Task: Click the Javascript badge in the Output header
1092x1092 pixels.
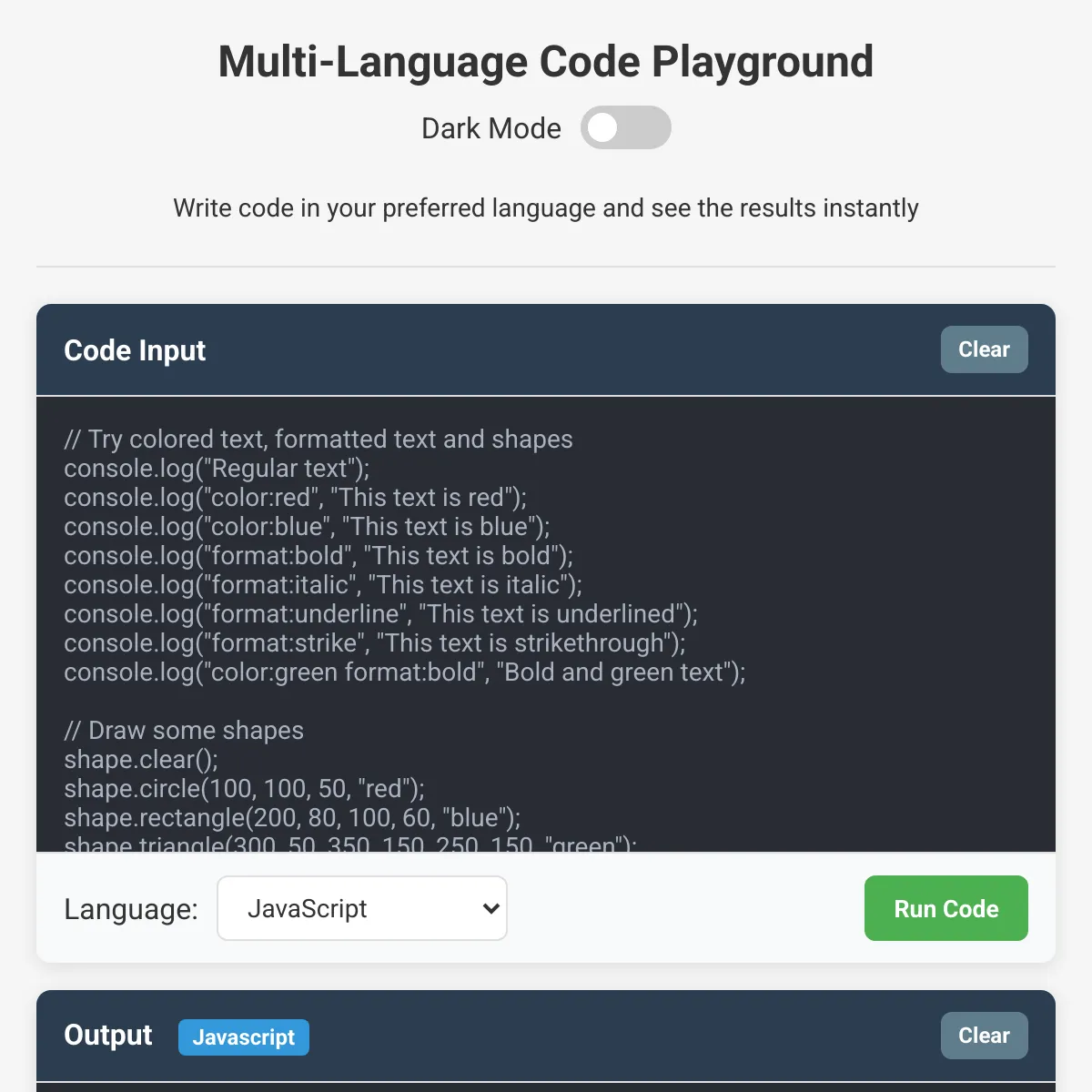Action: click(243, 1036)
